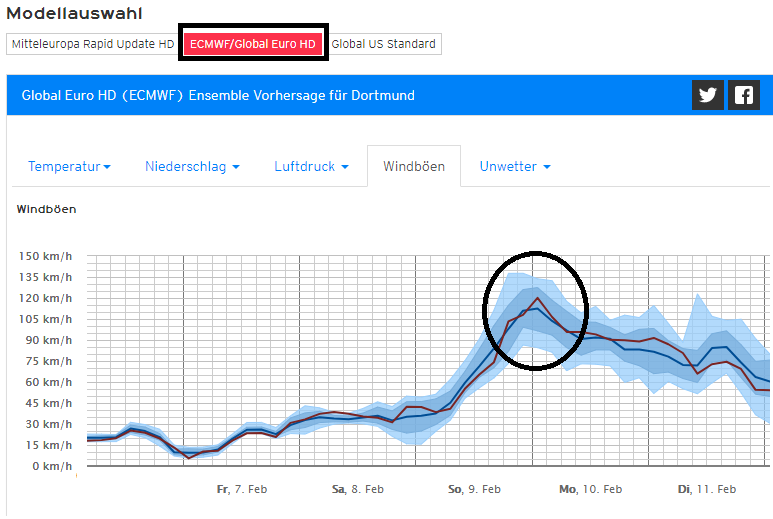Select Mitteleuropa Rapid Update HD model
This screenshot has width=773, height=519.
coord(93,44)
